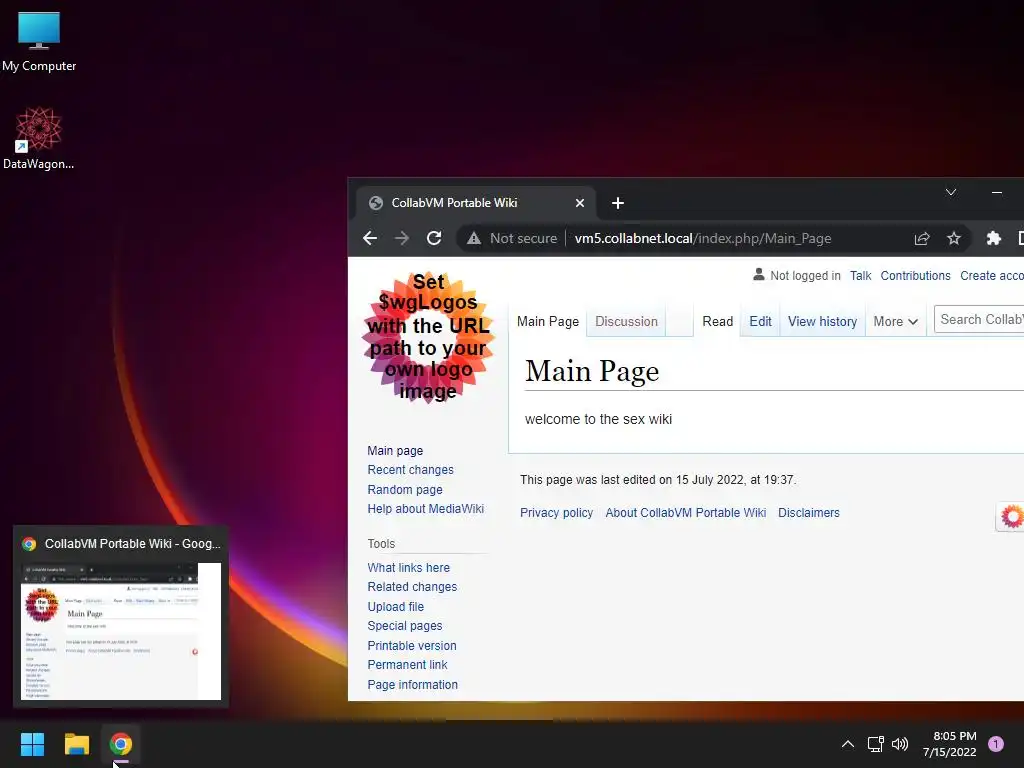The width and height of the screenshot is (1024, 768).
Task: Open the Contributions link
Action: click(x=915, y=276)
